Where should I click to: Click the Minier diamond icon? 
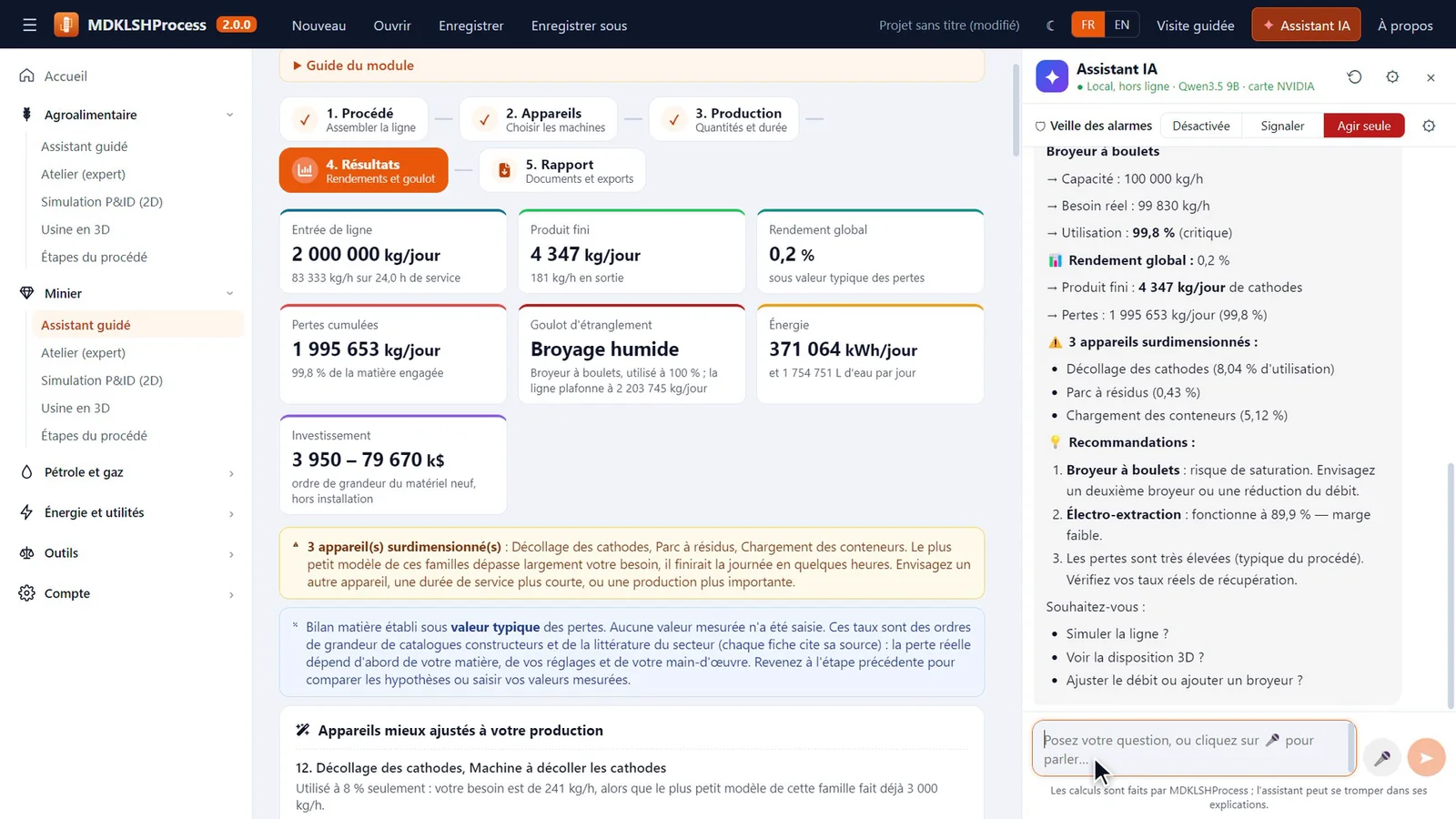(27, 293)
